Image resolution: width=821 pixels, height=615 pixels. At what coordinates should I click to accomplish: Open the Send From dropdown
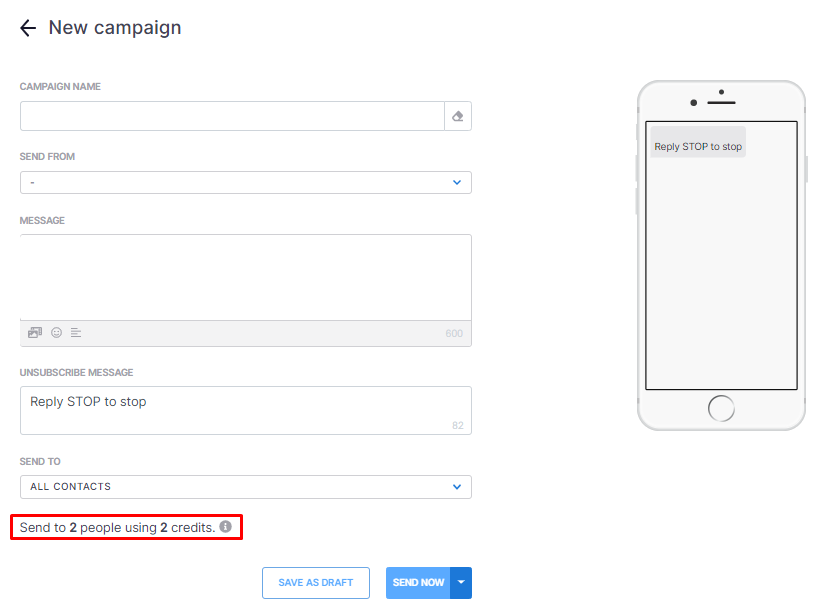pos(246,183)
